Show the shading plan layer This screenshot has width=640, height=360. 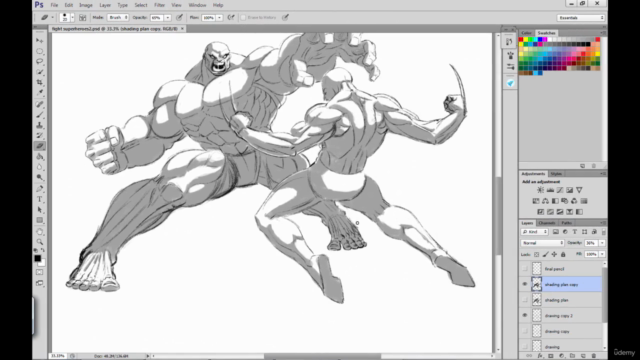525,300
